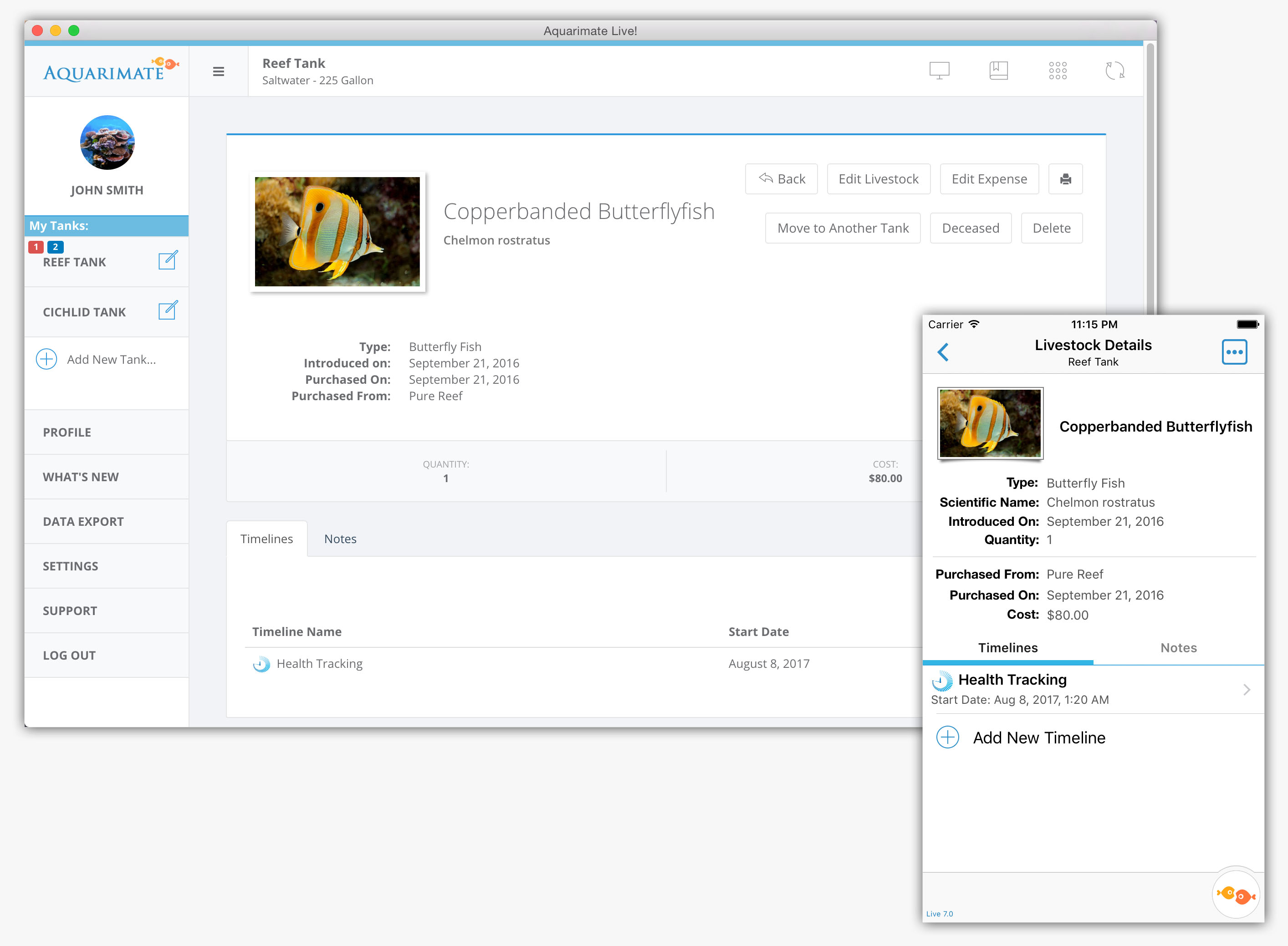Image resolution: width=1288 pixels, height=946 pixels.
Task: Tap the butterflyfish thumbnail in mobile view
Action: pos(990,423)
